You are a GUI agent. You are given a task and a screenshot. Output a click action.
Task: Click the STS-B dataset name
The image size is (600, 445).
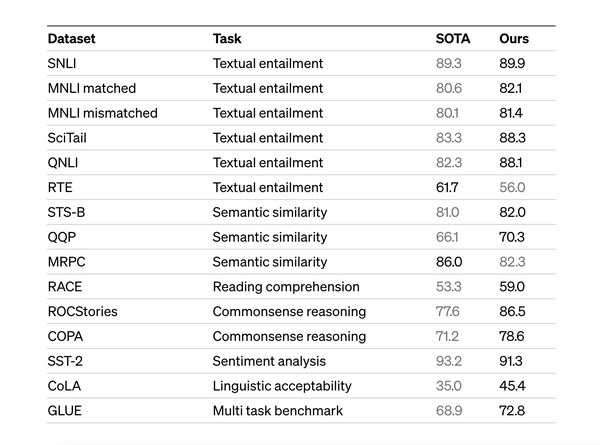(x=66, y=212)
